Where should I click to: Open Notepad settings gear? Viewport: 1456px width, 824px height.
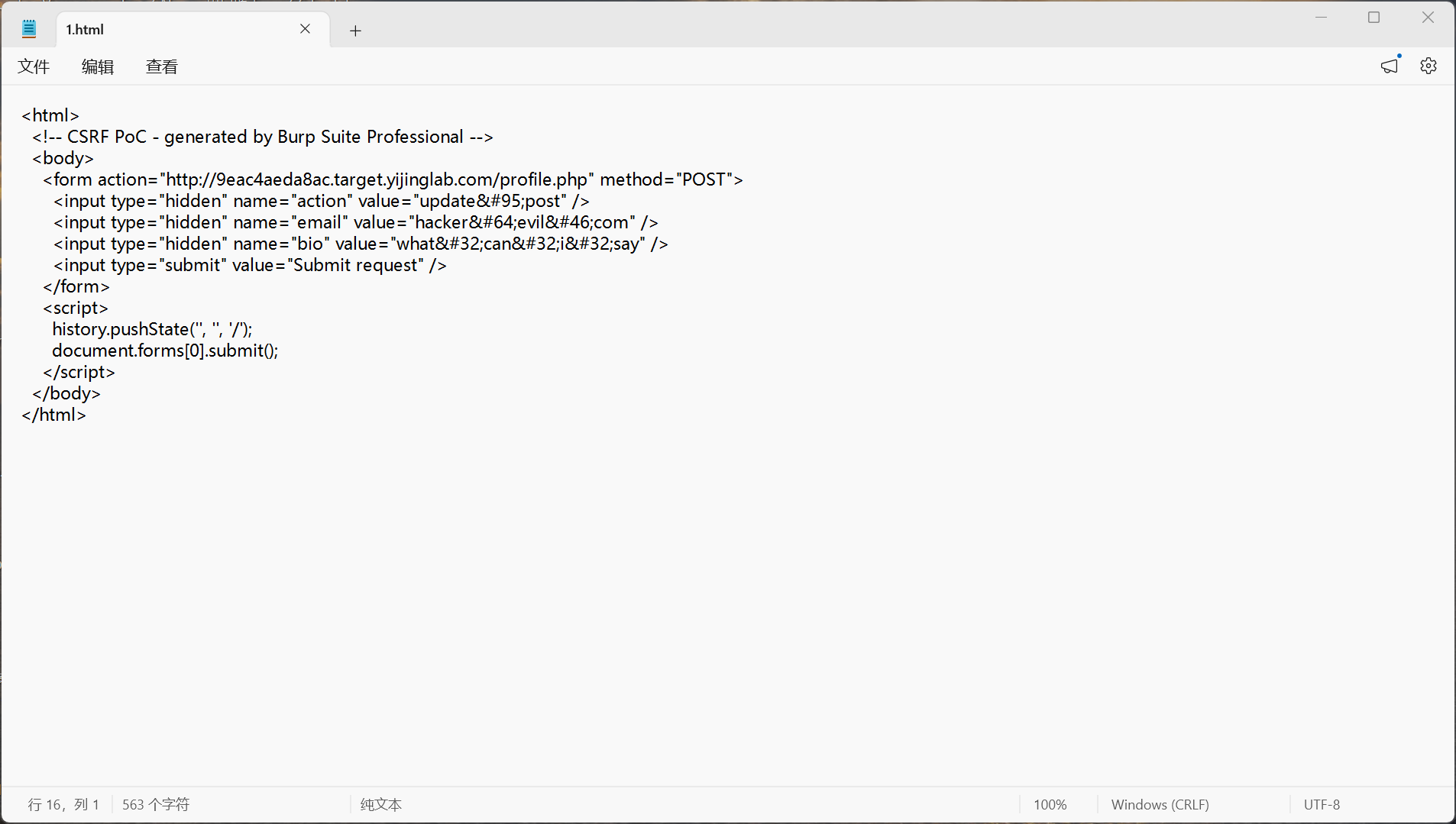(1428, 66)
